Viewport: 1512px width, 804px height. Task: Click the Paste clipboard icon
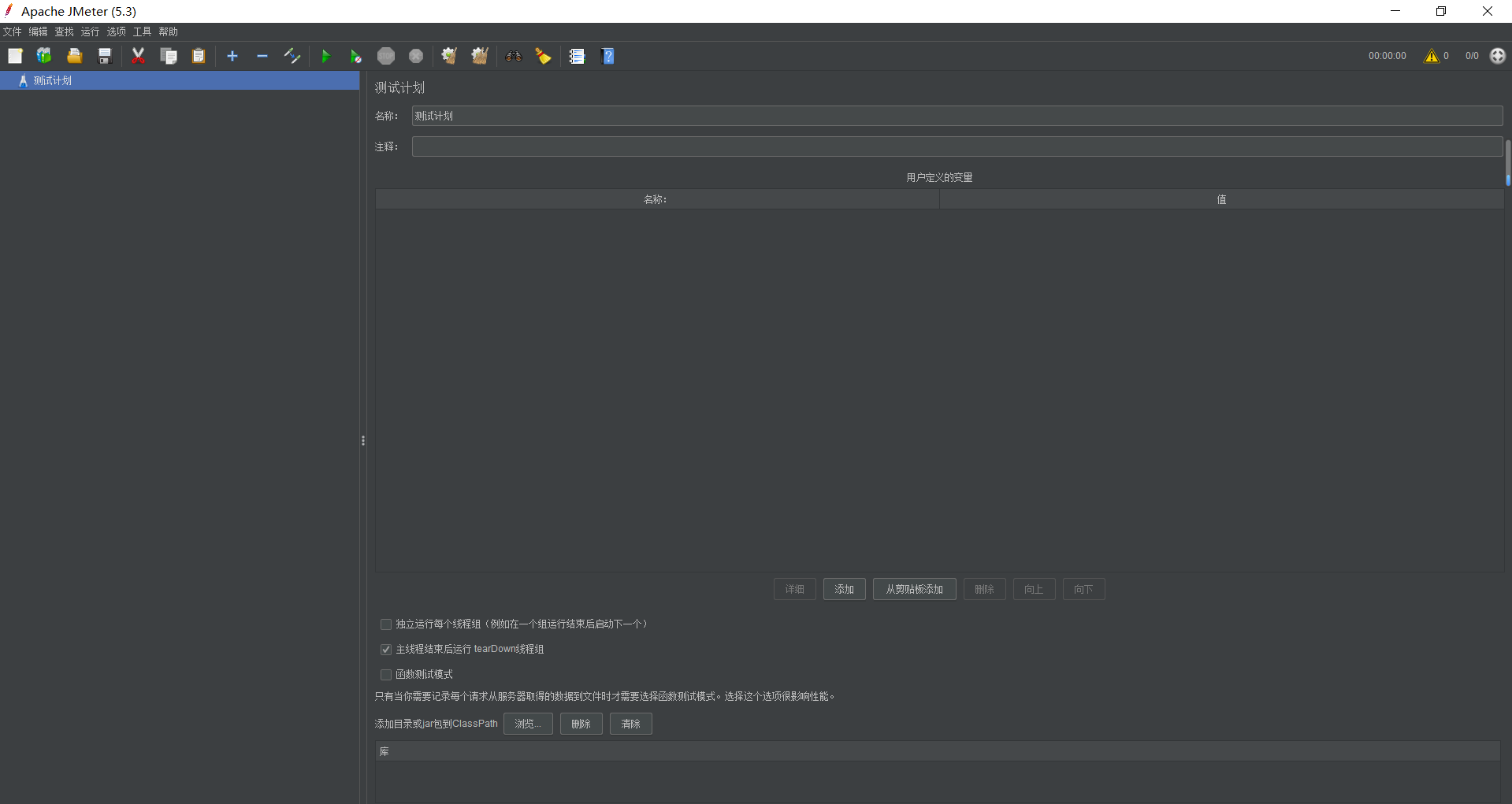(199, 56)
